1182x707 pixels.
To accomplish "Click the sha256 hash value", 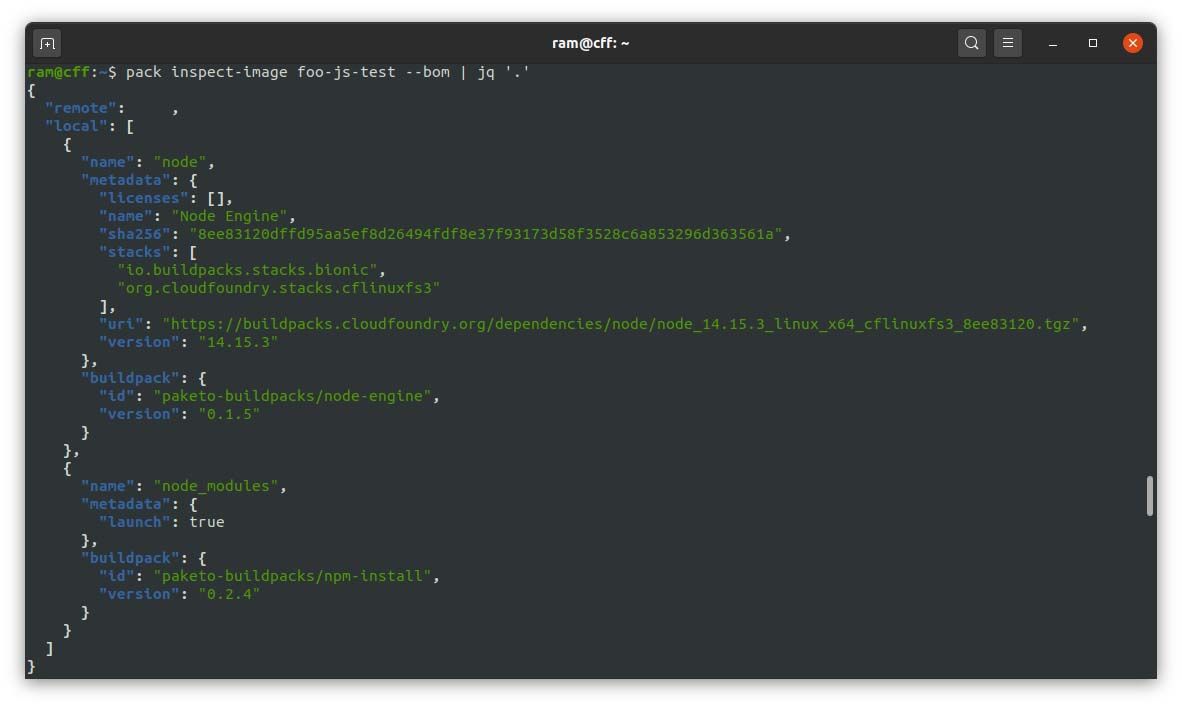I will 486,234.
